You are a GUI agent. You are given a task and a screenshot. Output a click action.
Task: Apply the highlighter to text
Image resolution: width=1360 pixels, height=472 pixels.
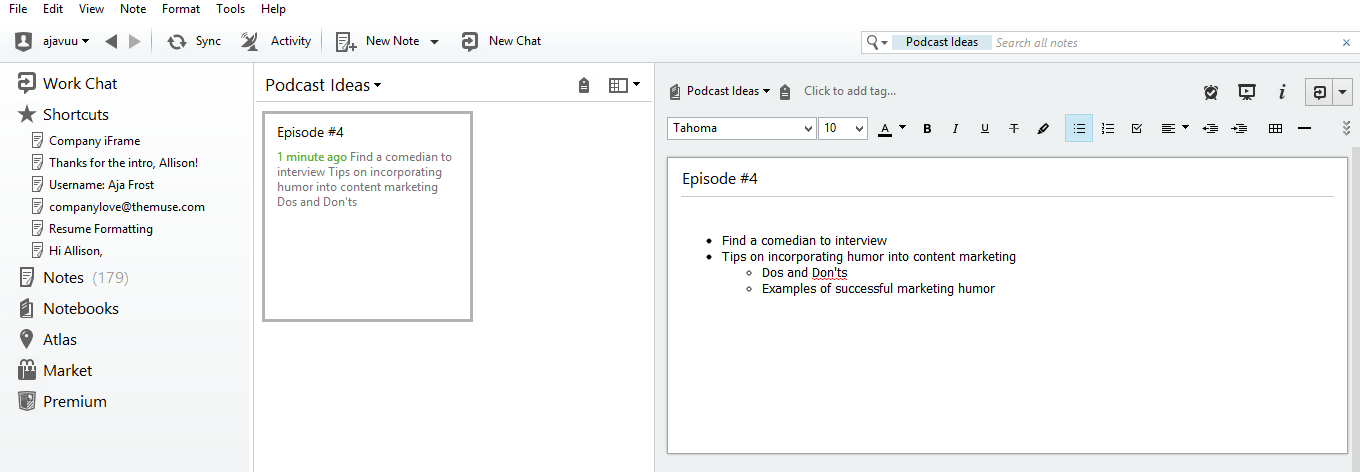tap(1043, 128)
